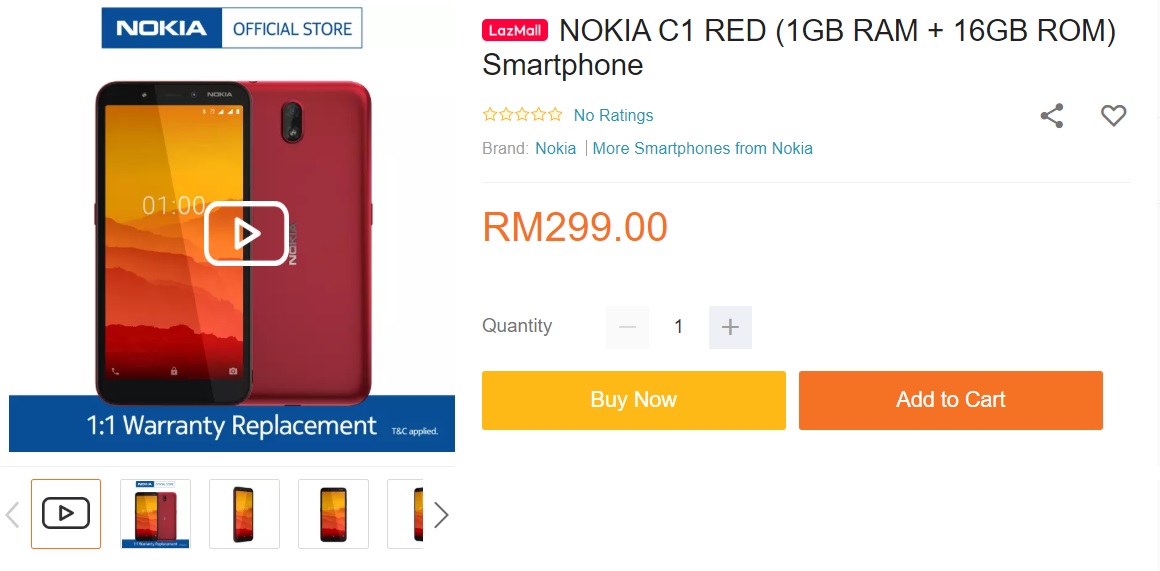Click the LazMall badge
The height and width of the screenshot is (571, 1160).
[x=515, y=31]
